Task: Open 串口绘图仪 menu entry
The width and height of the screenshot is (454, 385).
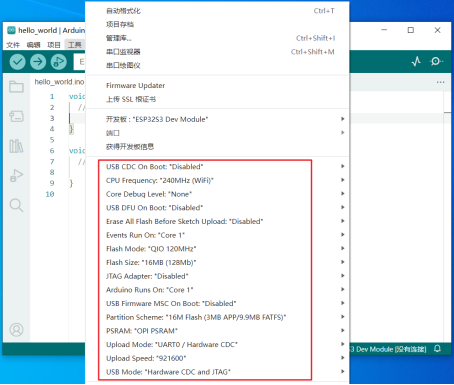Action: tap(217, 65)
